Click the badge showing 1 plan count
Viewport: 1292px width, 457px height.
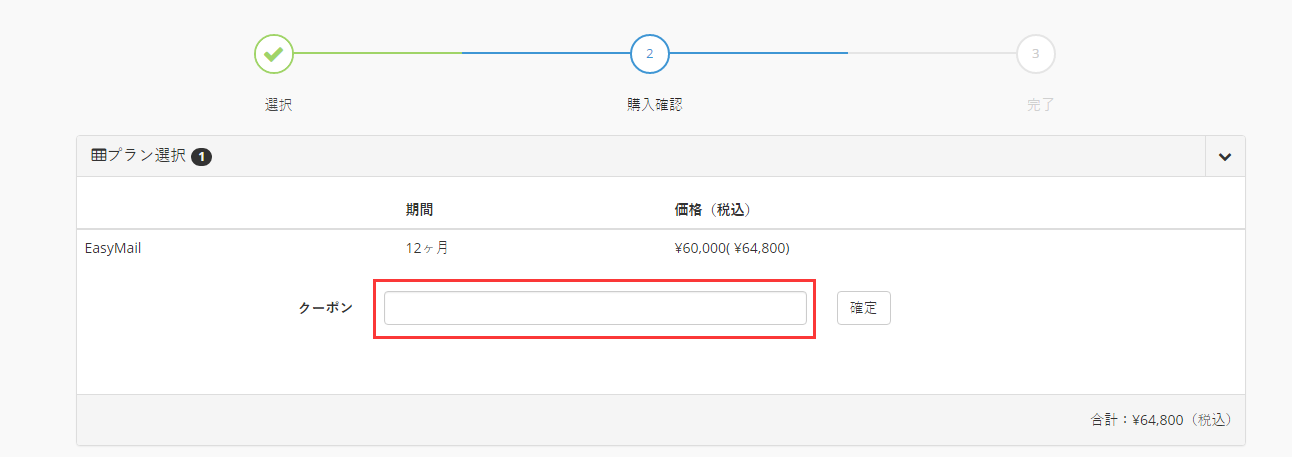pyautogui.click(x=201, y=157)
